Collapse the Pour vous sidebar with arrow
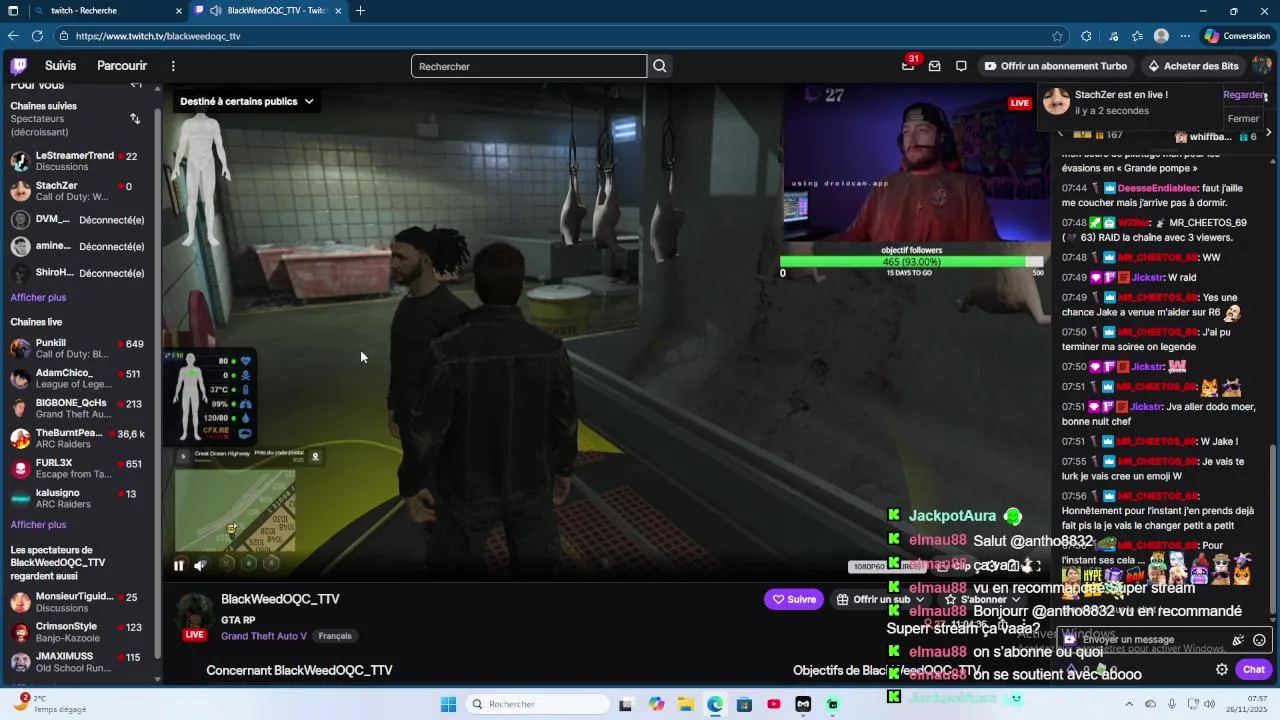This screenshot has height=720, width=1280. [136, 85]
